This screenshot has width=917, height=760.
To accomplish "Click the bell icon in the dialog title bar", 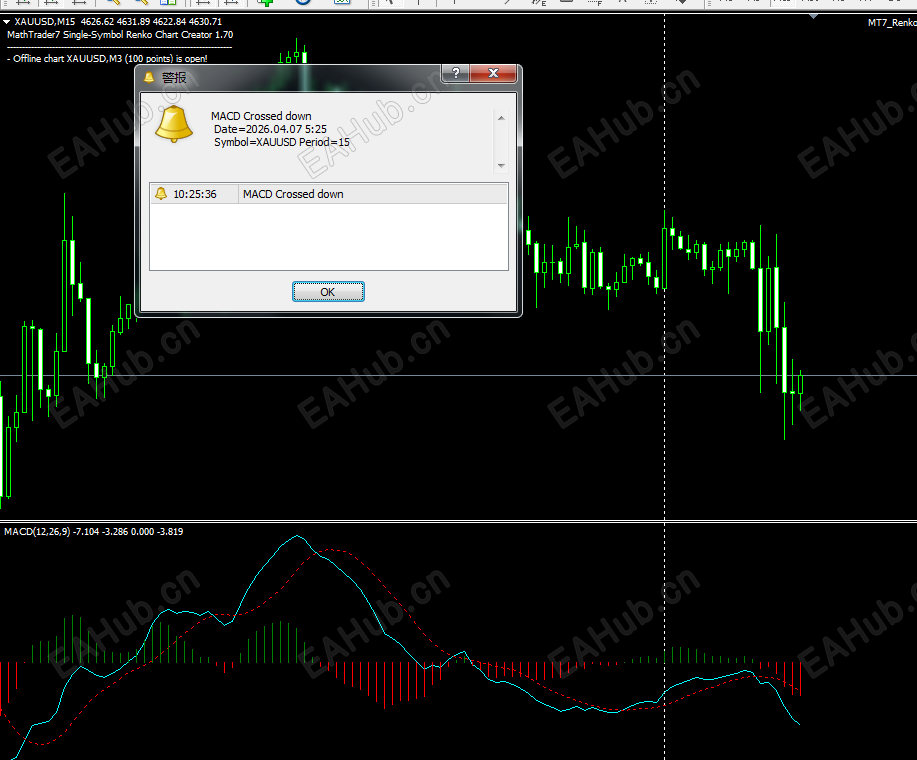I will (x=149, y=77).
